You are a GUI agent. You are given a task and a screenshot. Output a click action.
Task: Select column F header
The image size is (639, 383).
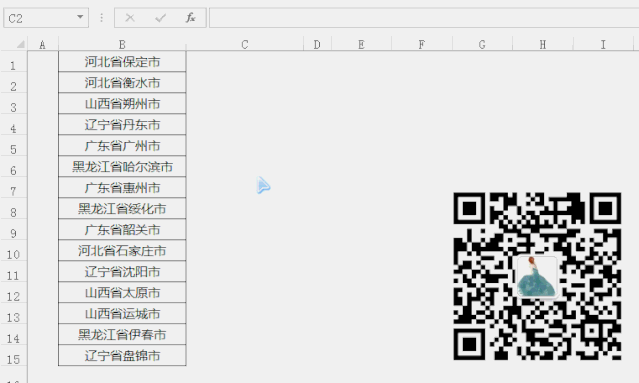coord(422,44)
